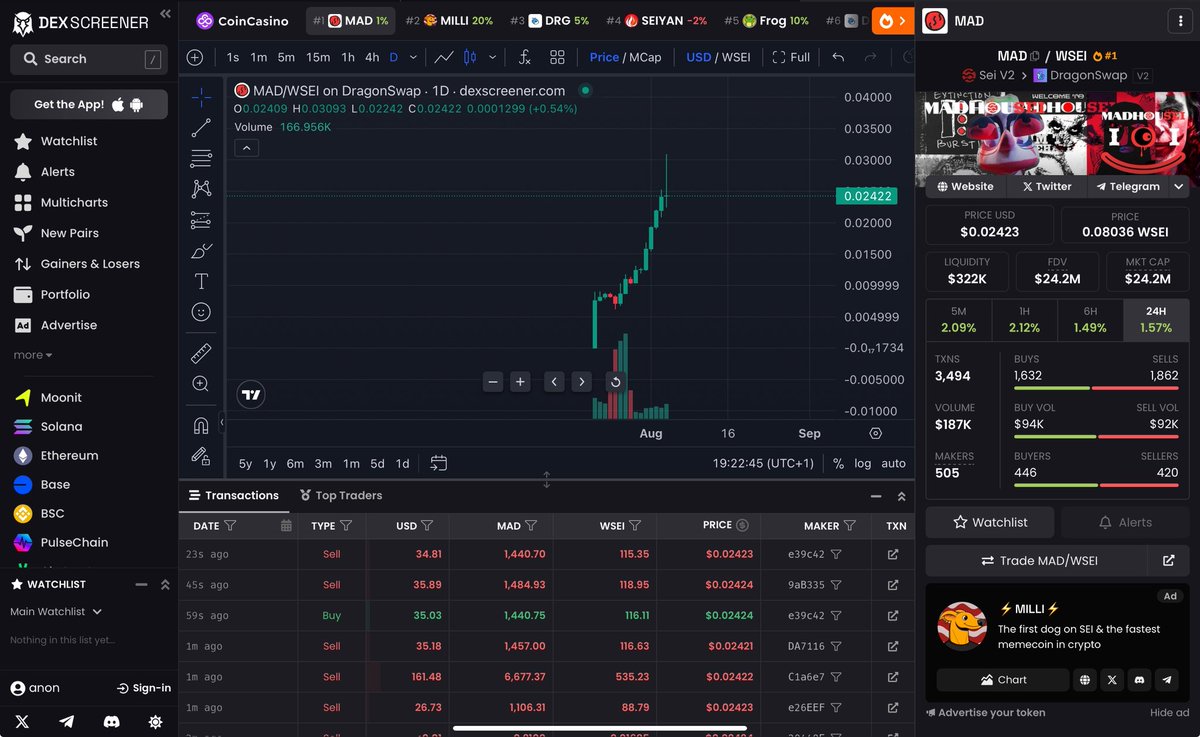Open external link for e39c42 sell transaction at 23s ago
Screen dimensions: 1200x737
click(893, 554)
